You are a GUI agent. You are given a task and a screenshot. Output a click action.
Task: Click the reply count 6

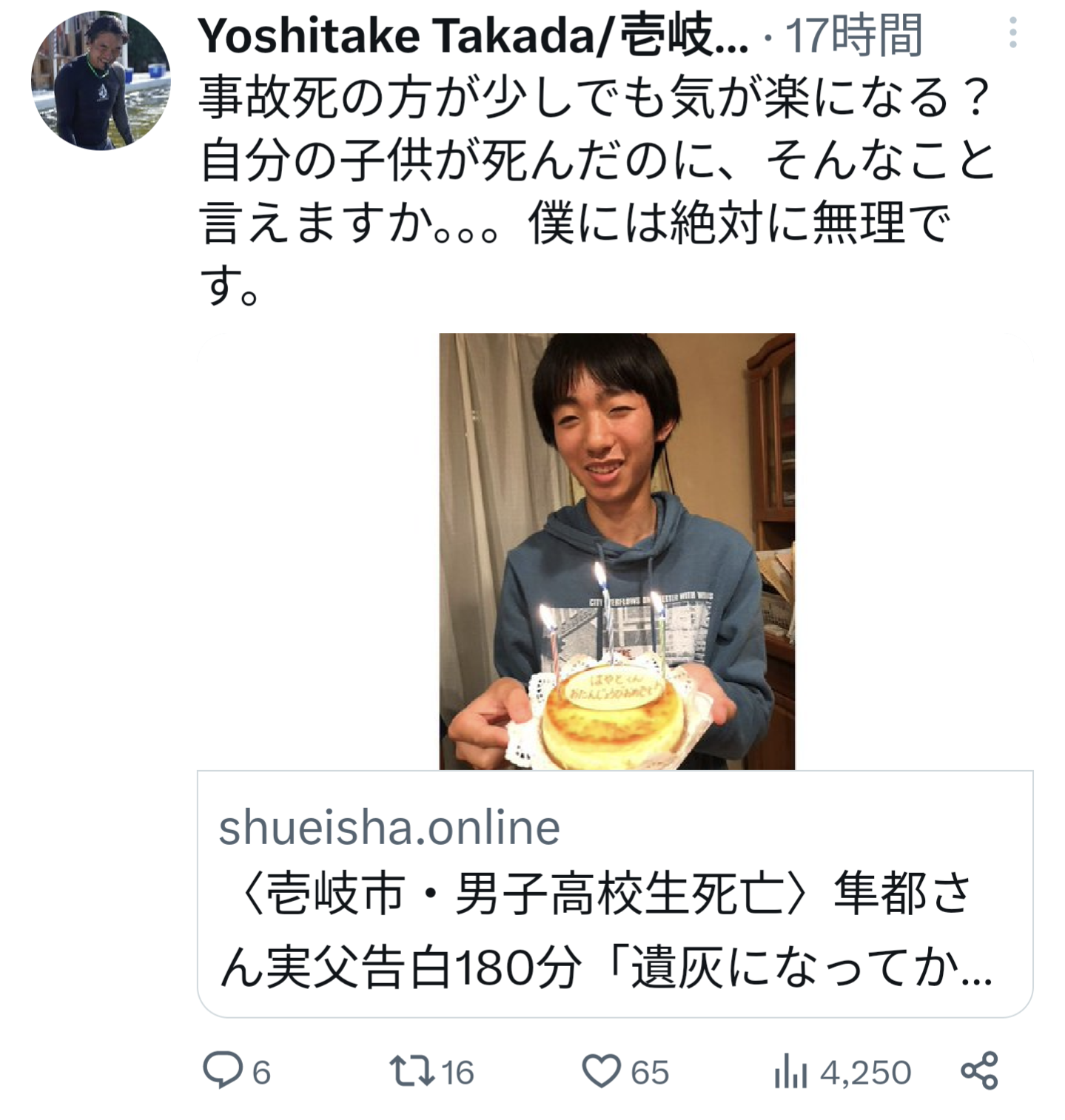click(262, 1072)
